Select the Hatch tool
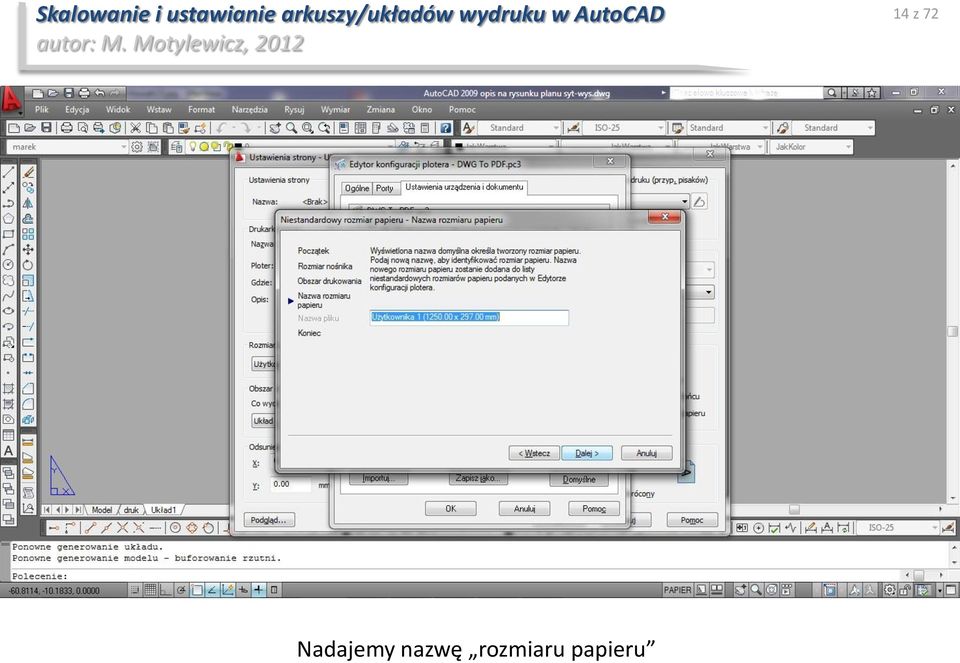This screenshot has width=960, height=663. coord(9,388)
